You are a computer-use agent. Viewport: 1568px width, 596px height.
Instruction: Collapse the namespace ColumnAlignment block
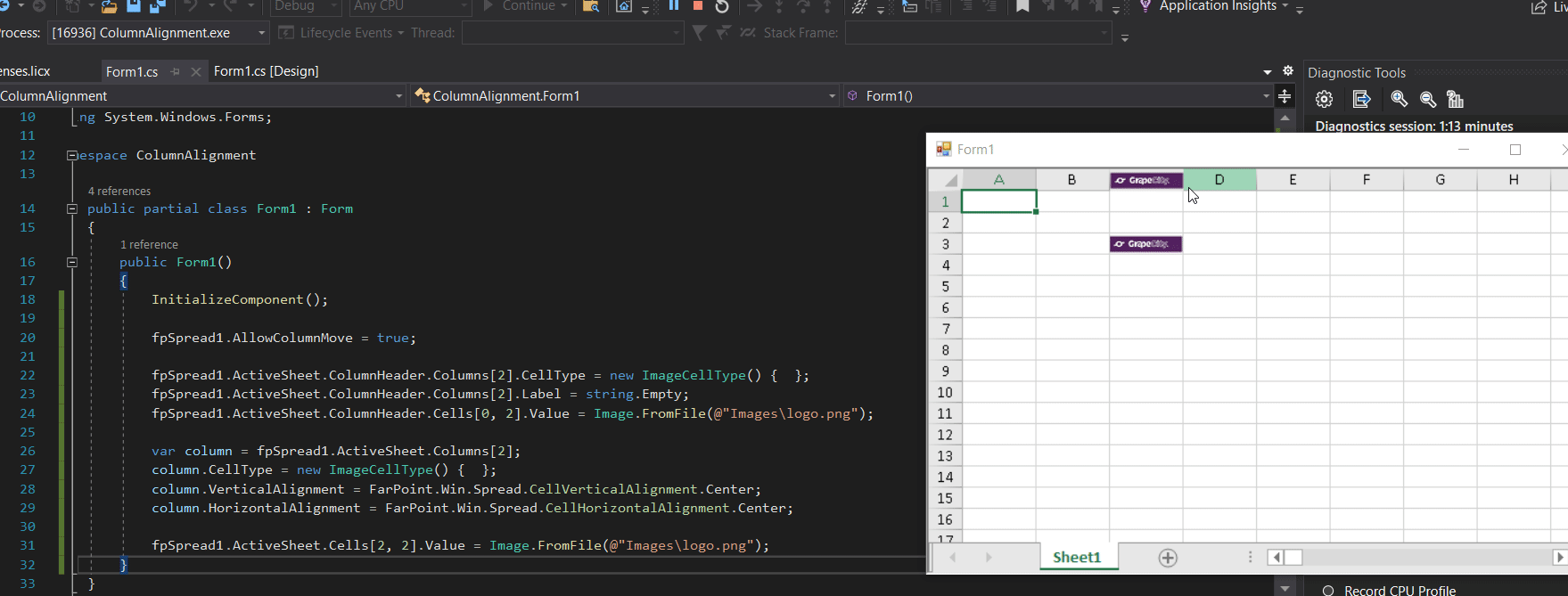[x=71, y=155]
